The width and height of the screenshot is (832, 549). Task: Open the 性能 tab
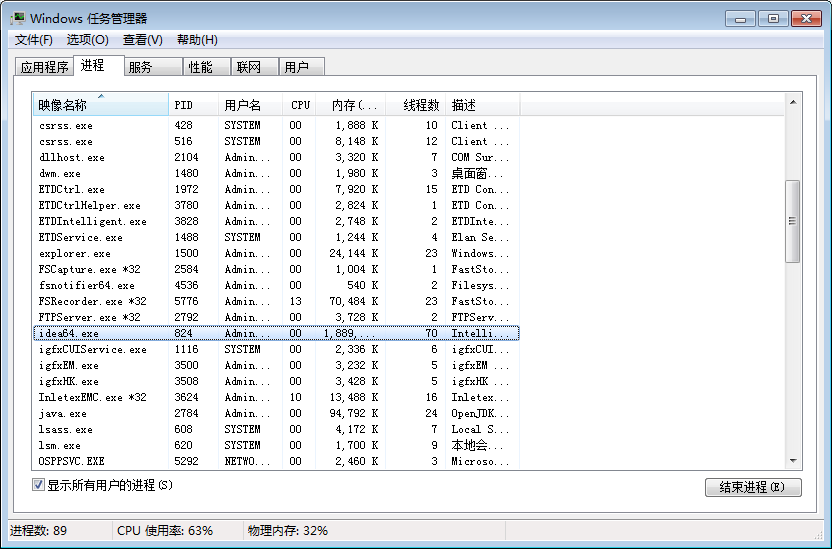207,67
